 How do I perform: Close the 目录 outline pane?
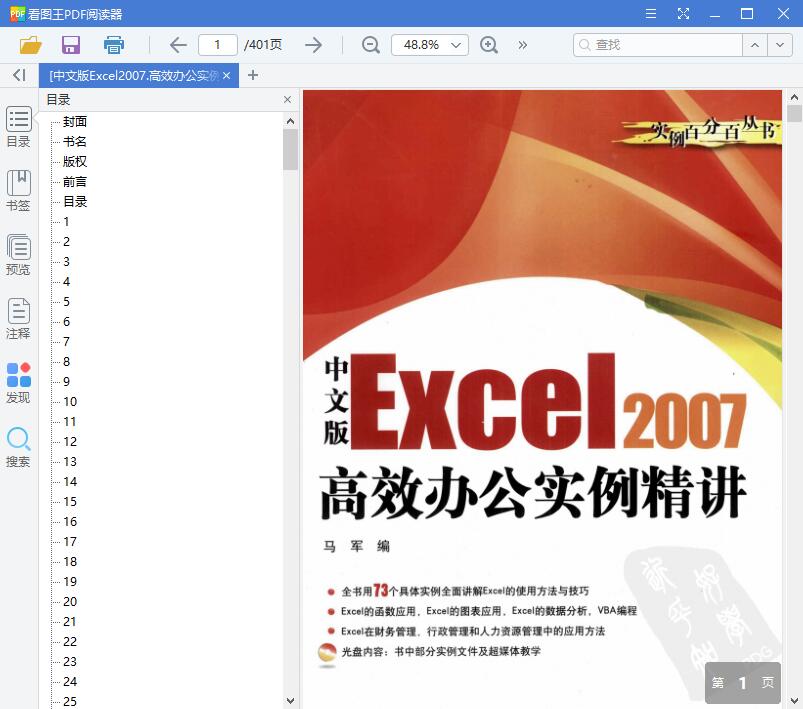coord(287,99)
